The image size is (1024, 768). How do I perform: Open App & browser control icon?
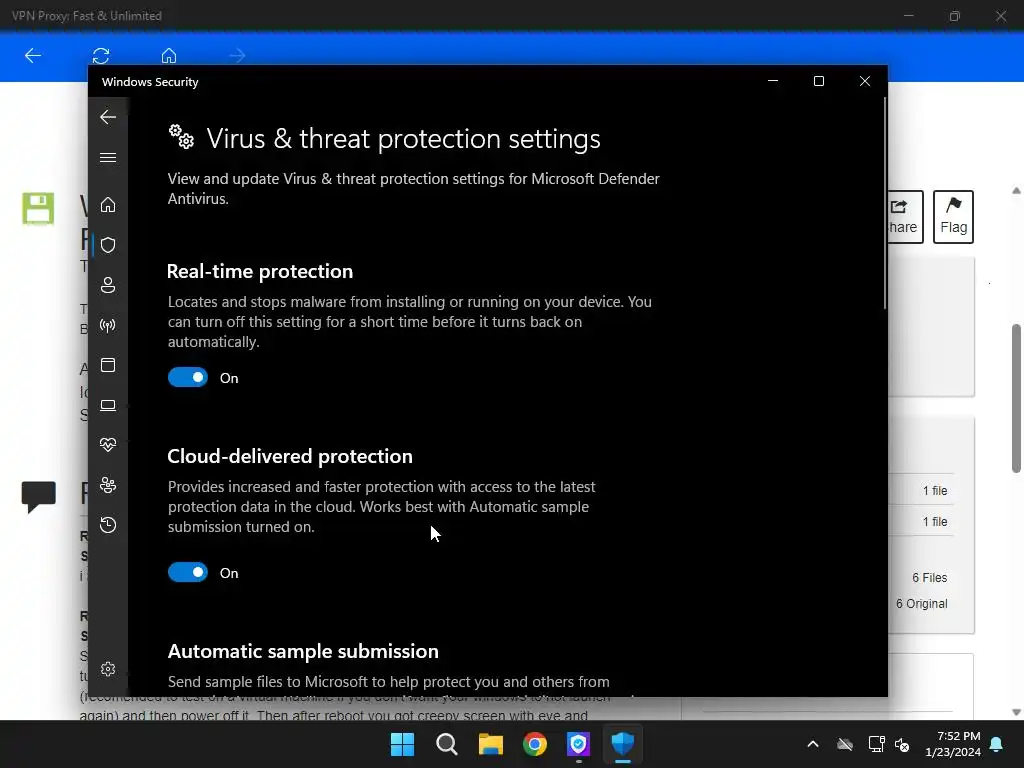[108, 365]
